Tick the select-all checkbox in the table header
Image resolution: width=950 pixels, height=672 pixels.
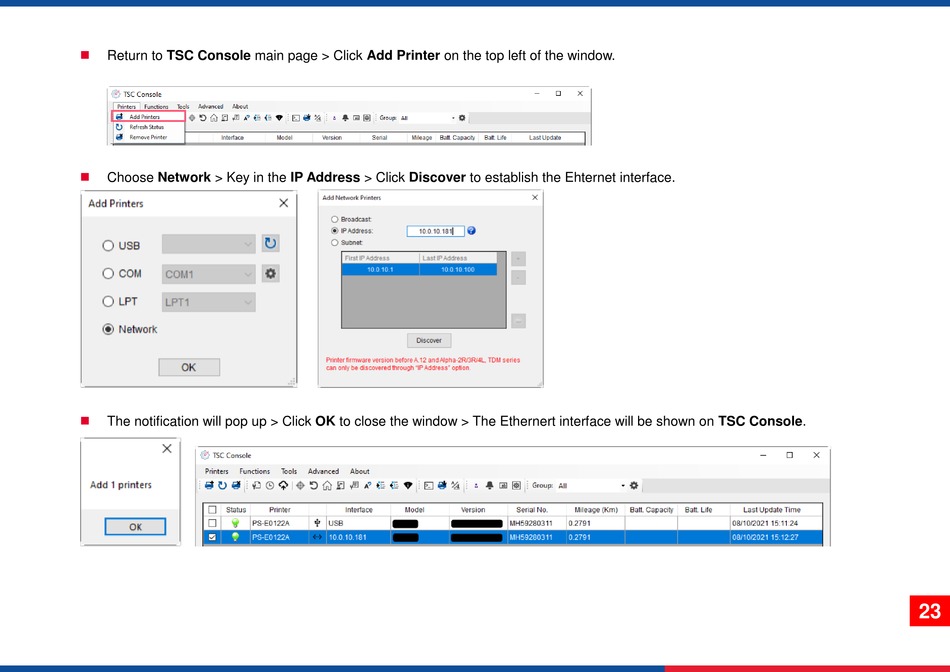(212, 510)
